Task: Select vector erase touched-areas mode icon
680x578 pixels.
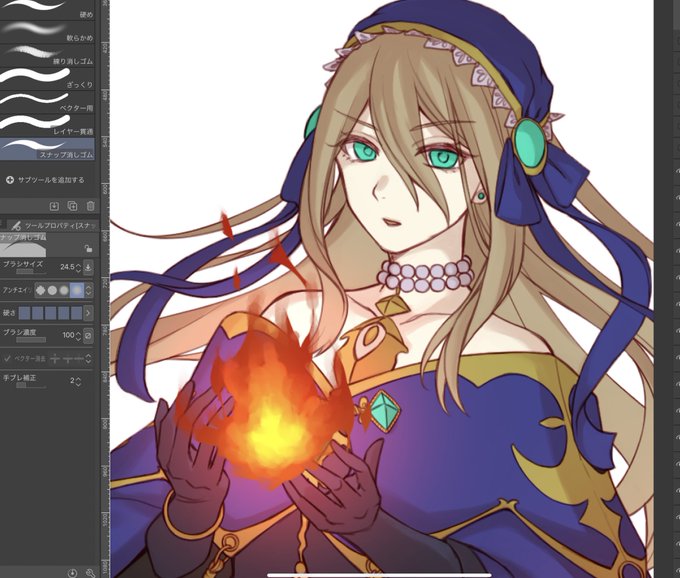Action: click(55, 359)
